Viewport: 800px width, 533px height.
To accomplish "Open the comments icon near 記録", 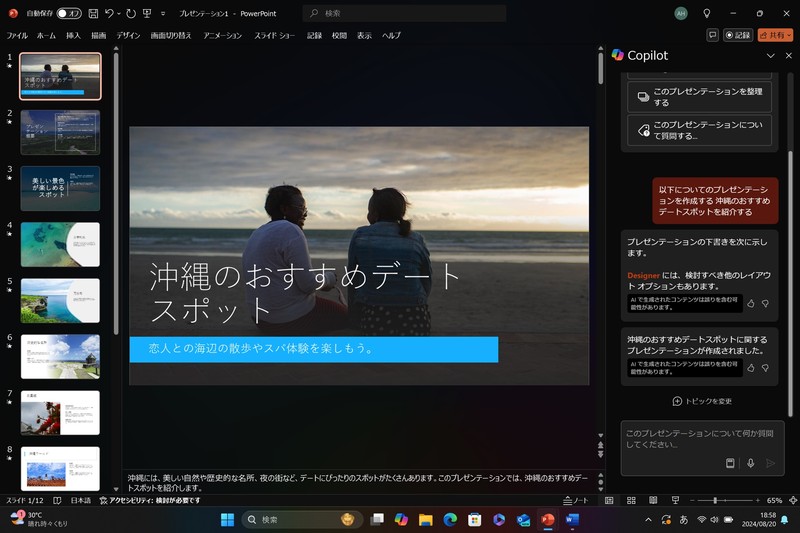I will (x=712, y=35).
